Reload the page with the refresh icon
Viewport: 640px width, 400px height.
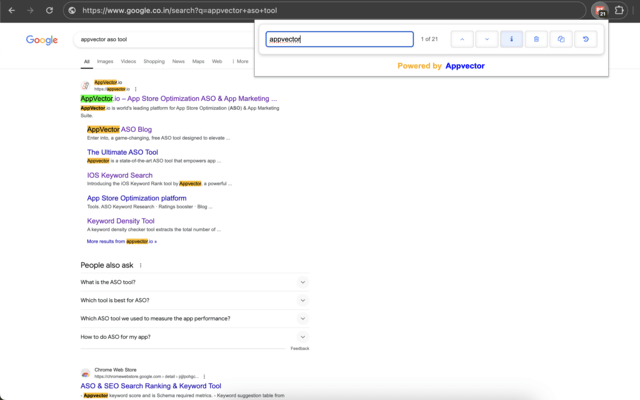[x=49, y=10]
